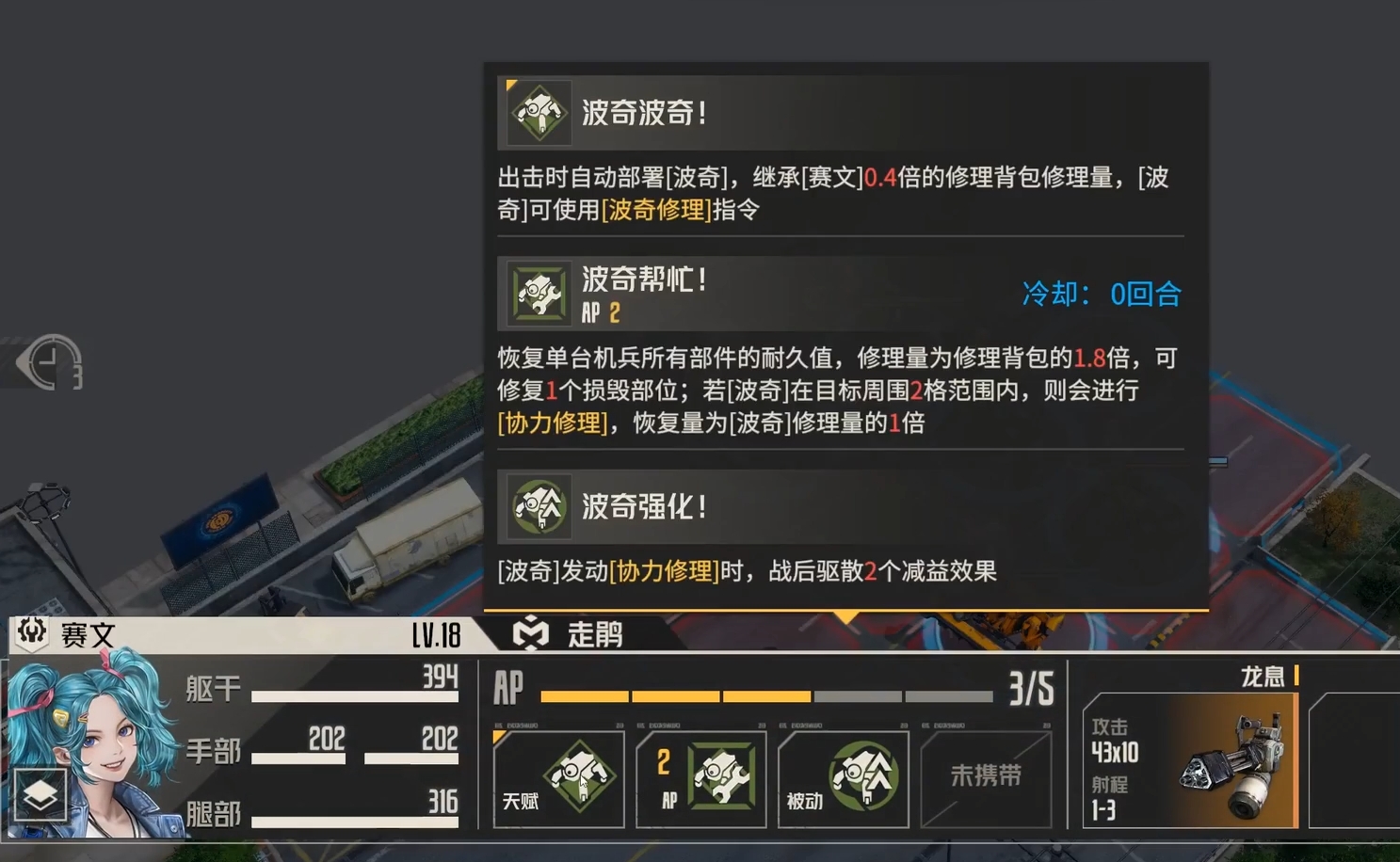Image resolution: width=1400 pixels, height=862 pixels.
Task: Click the 走鹃 mech name tab
Action: click(x=594, y=635)
